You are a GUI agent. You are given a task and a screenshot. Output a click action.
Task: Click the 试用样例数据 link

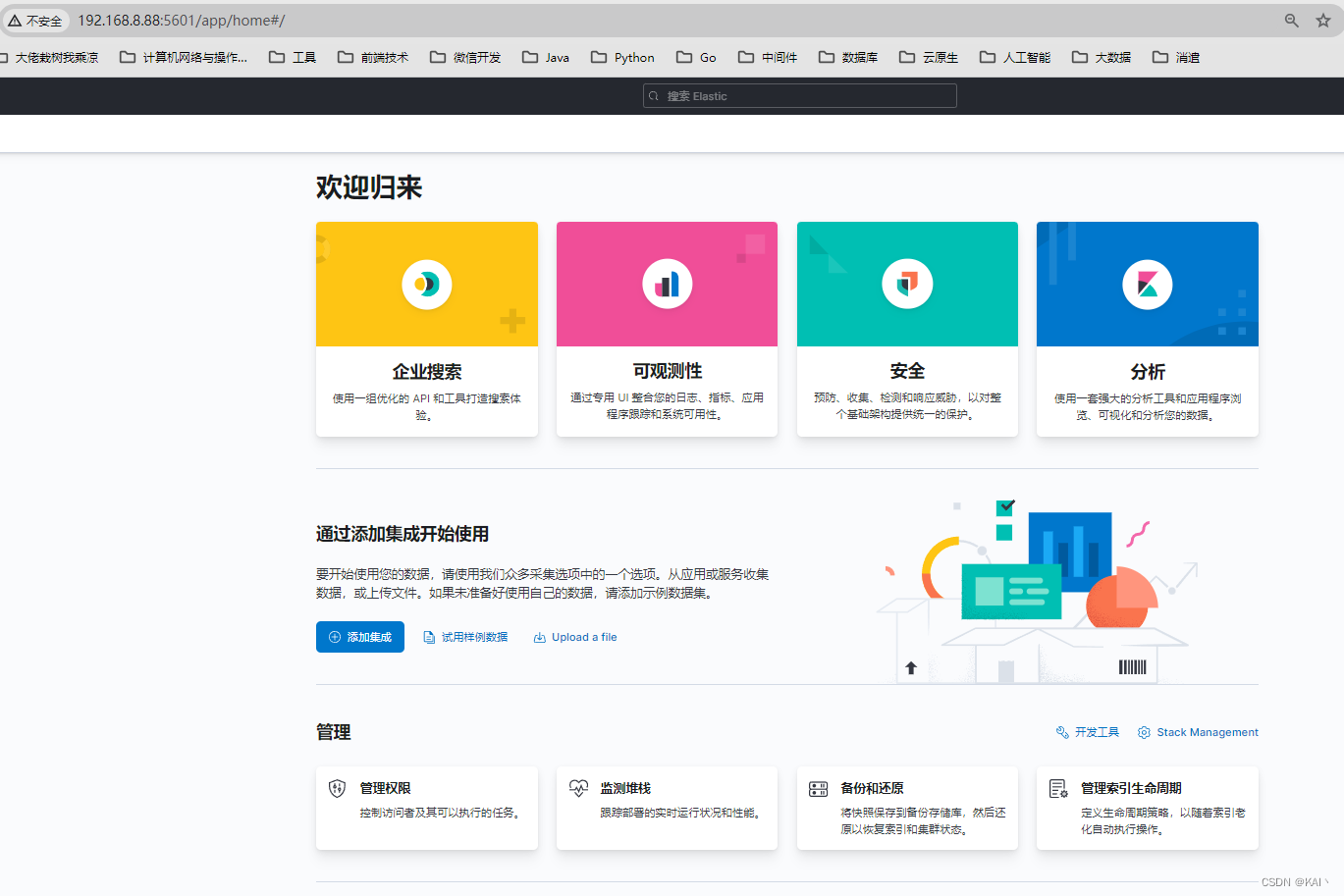[x=465, y=637]
